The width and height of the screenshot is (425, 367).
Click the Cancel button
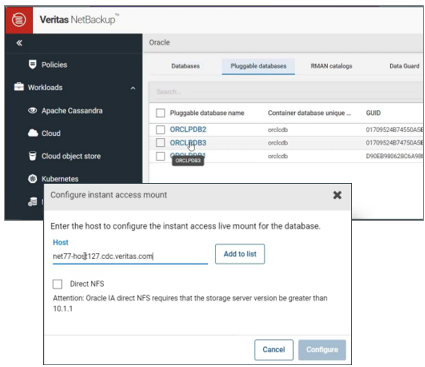[274, 350]
